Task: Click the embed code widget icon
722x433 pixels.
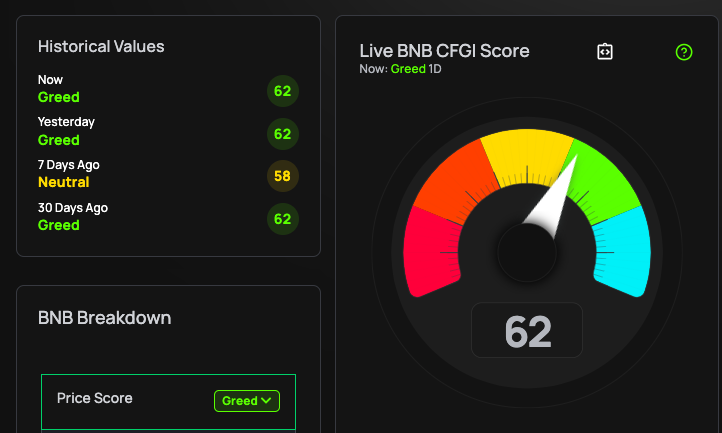Action: [604, 52]
